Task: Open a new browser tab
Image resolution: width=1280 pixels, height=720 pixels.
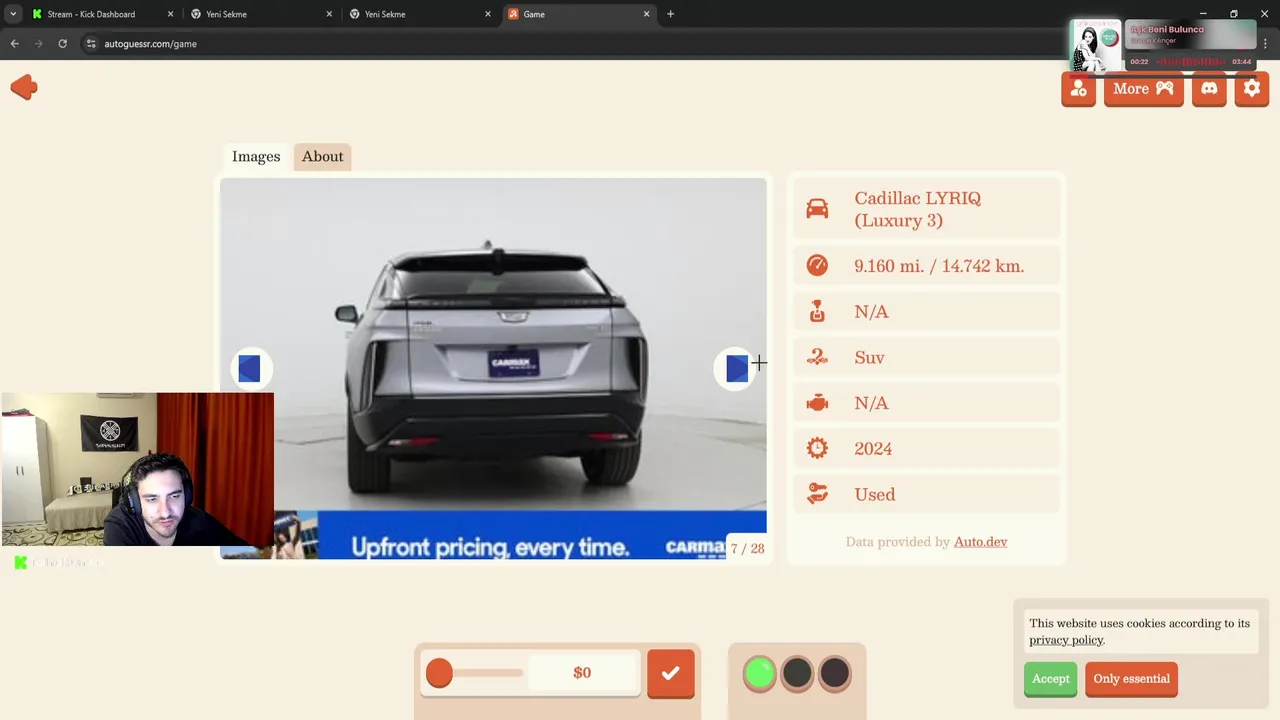Action: tap(670, 14)
